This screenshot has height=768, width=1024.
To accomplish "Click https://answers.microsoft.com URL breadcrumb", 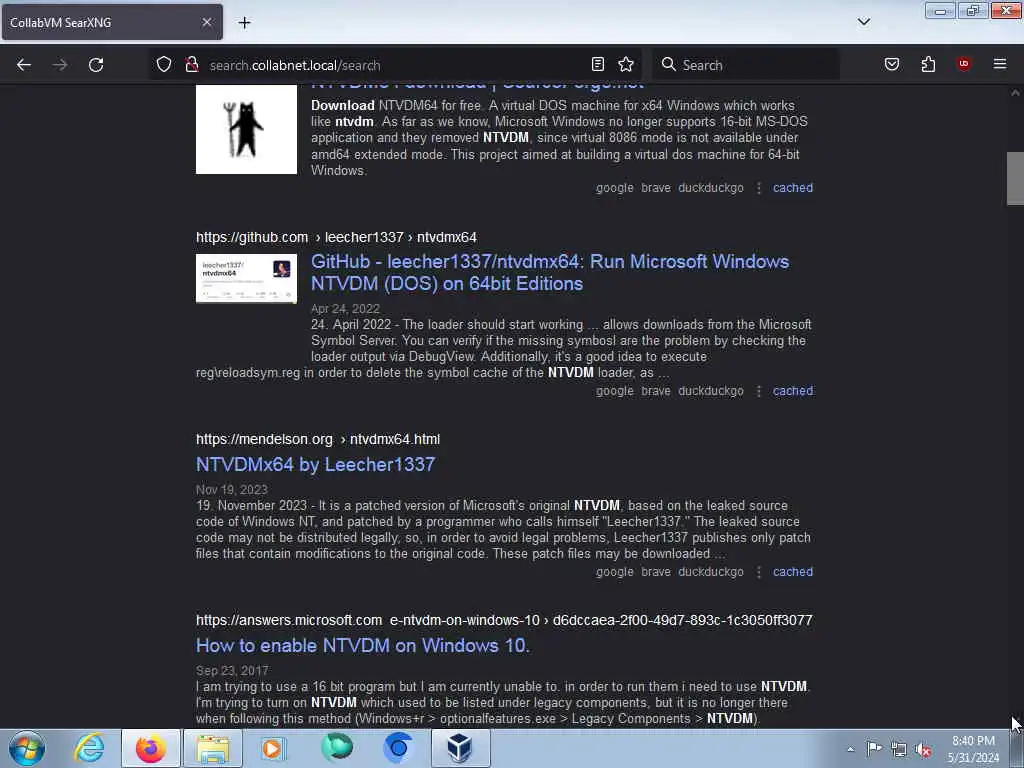I will (289, 620).
